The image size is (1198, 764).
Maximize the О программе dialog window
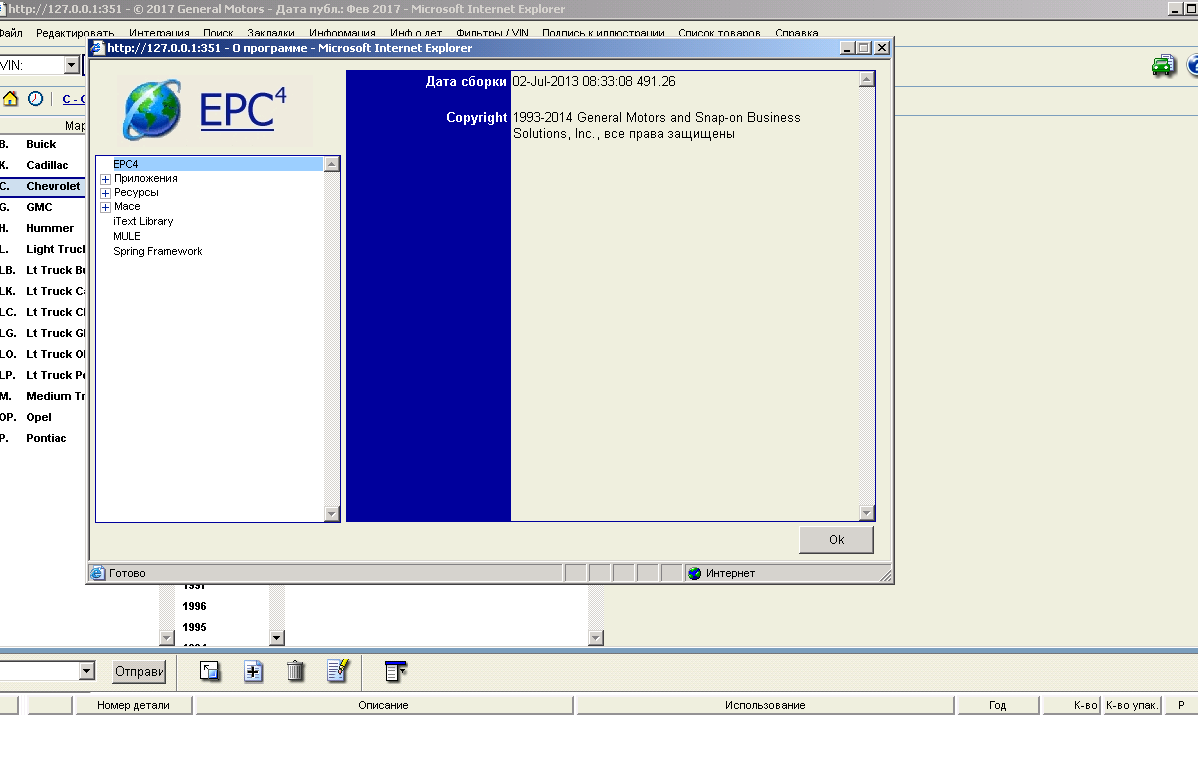tap(864, 48)
